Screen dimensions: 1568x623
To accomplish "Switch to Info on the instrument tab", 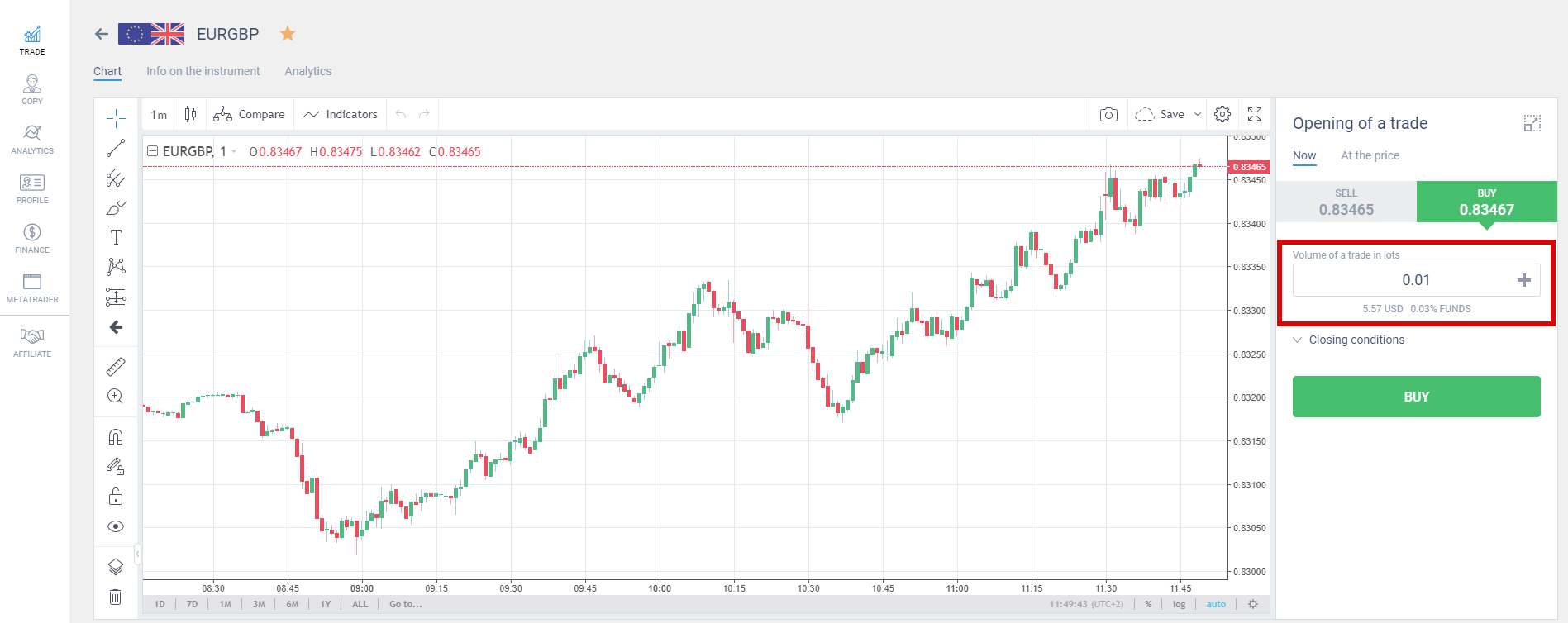I will click(203, 71).
